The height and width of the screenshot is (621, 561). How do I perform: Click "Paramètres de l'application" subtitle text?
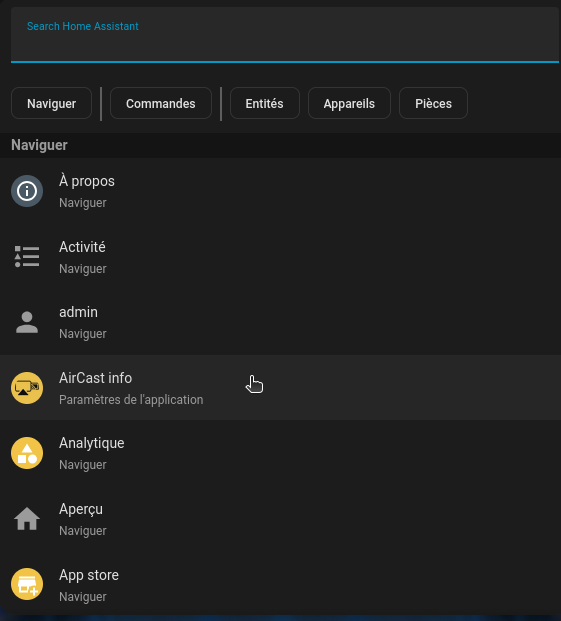click(x=131, y=400)
